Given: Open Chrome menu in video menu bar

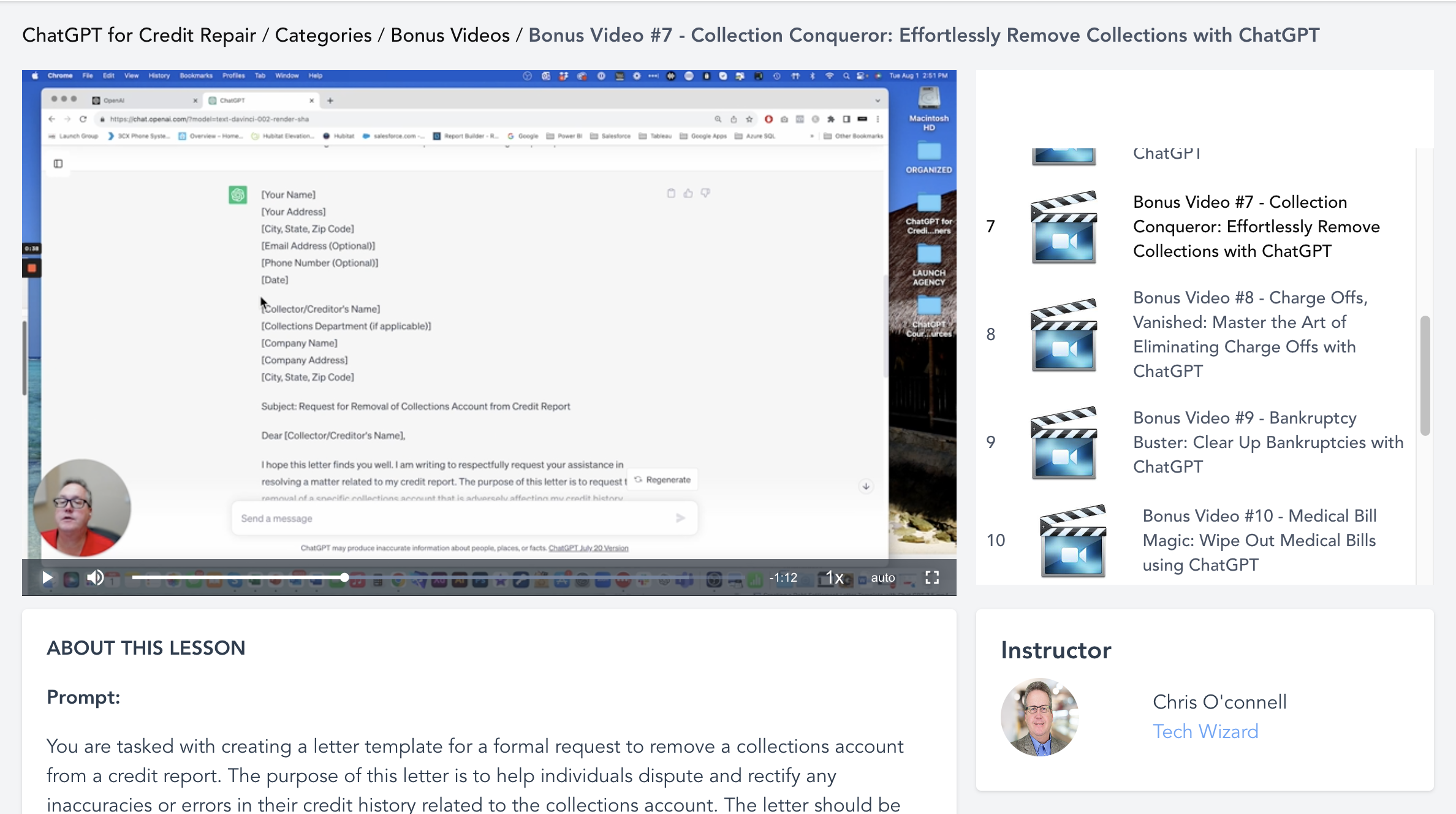Looking at the screenshot, I should coord(60,75).
